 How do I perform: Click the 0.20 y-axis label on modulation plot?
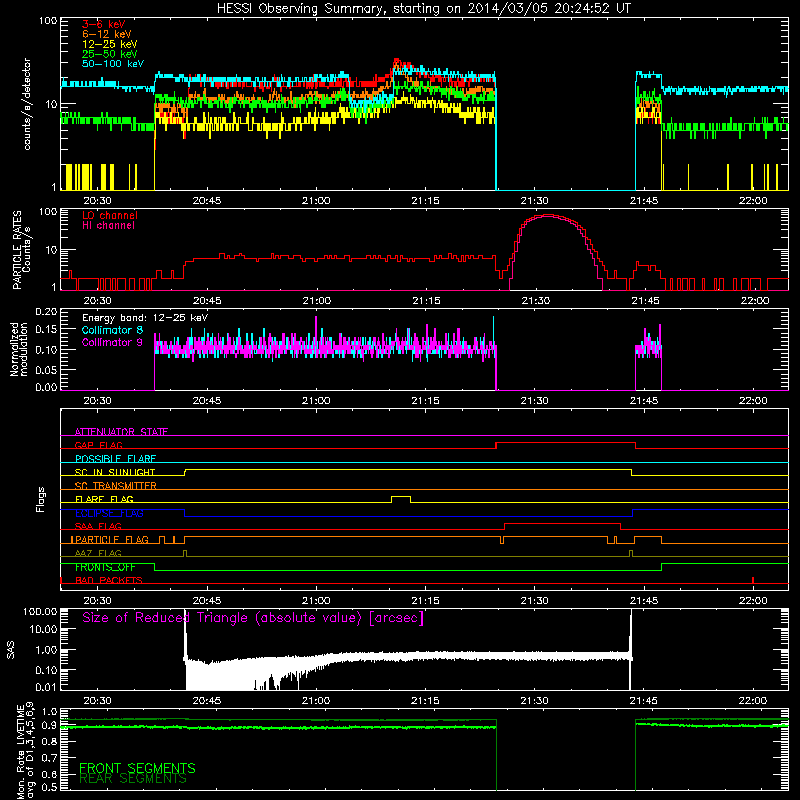click(46, 312)
